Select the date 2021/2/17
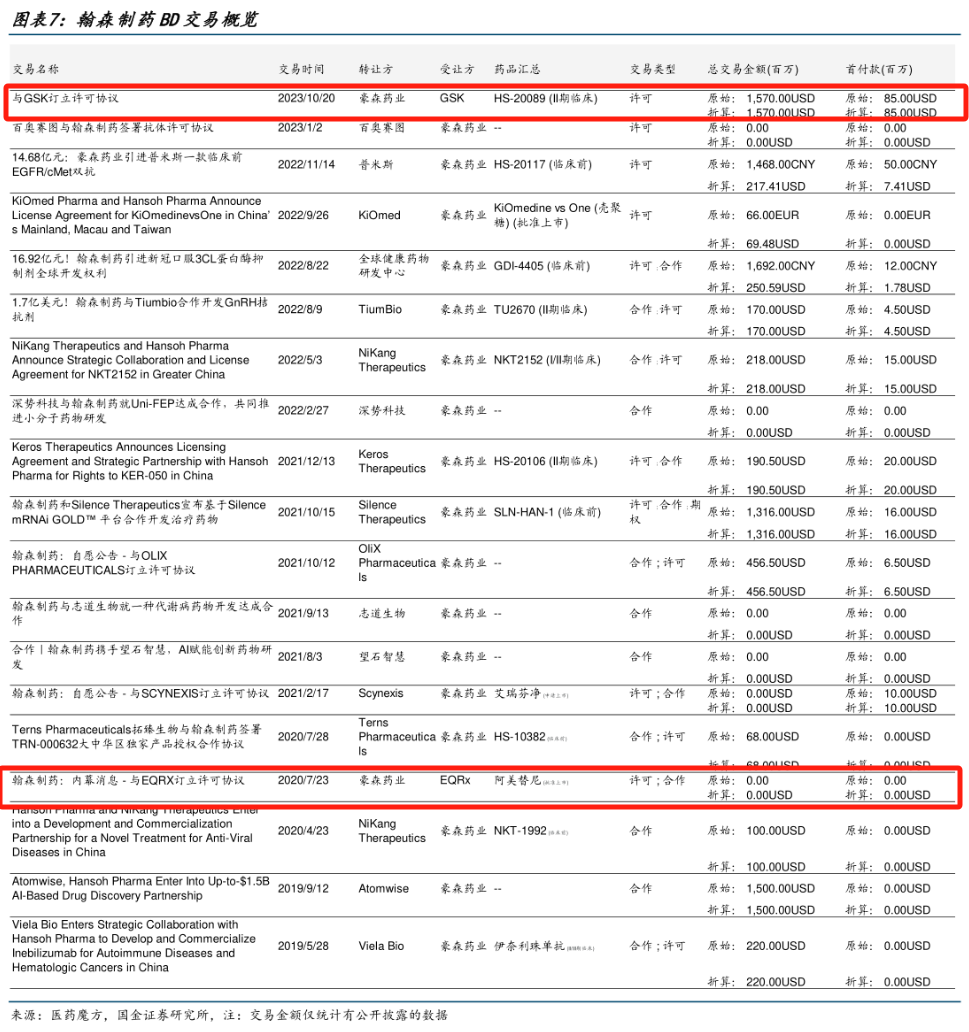969x1032 pixels. 303,693
